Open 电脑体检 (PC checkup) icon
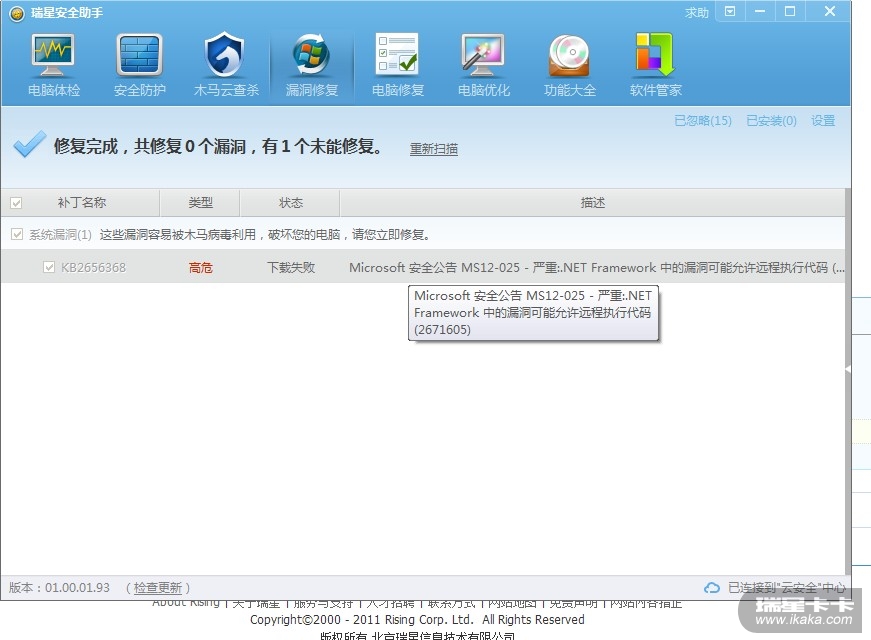 coord(53,56)
